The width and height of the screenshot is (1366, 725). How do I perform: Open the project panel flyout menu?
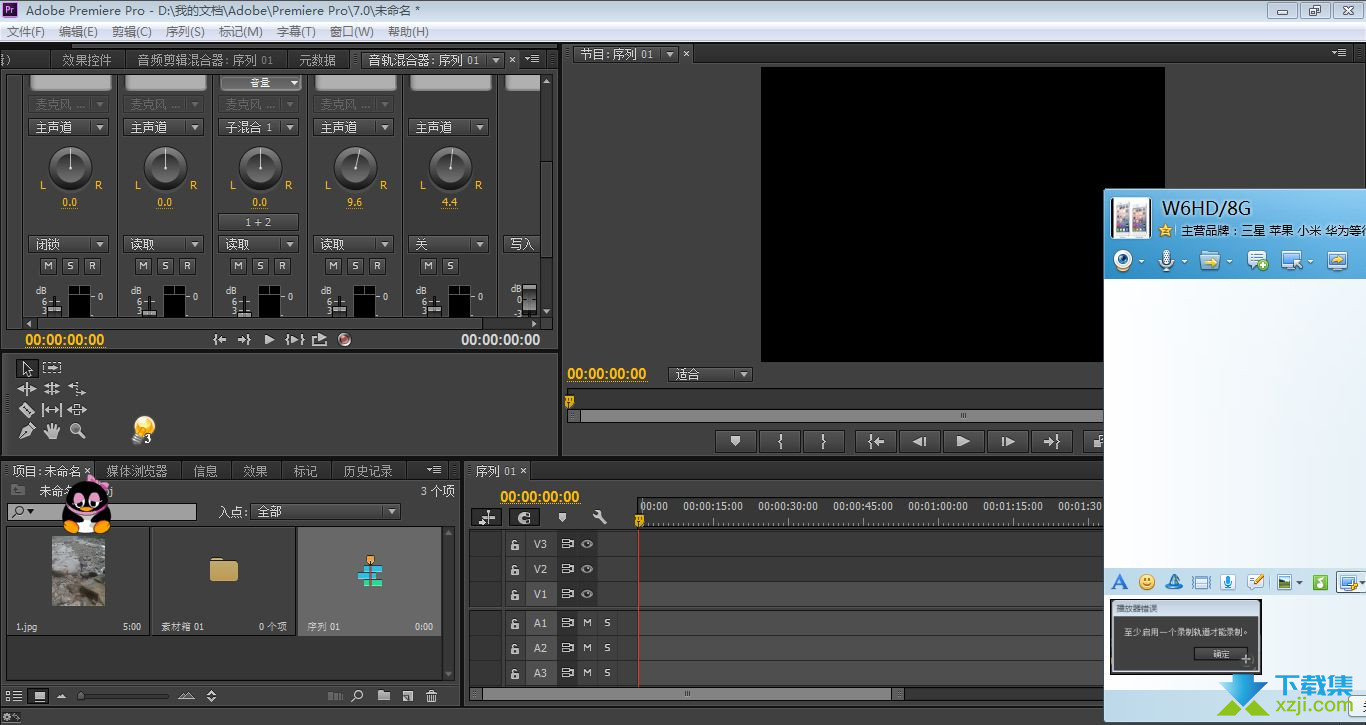[433, 470]
